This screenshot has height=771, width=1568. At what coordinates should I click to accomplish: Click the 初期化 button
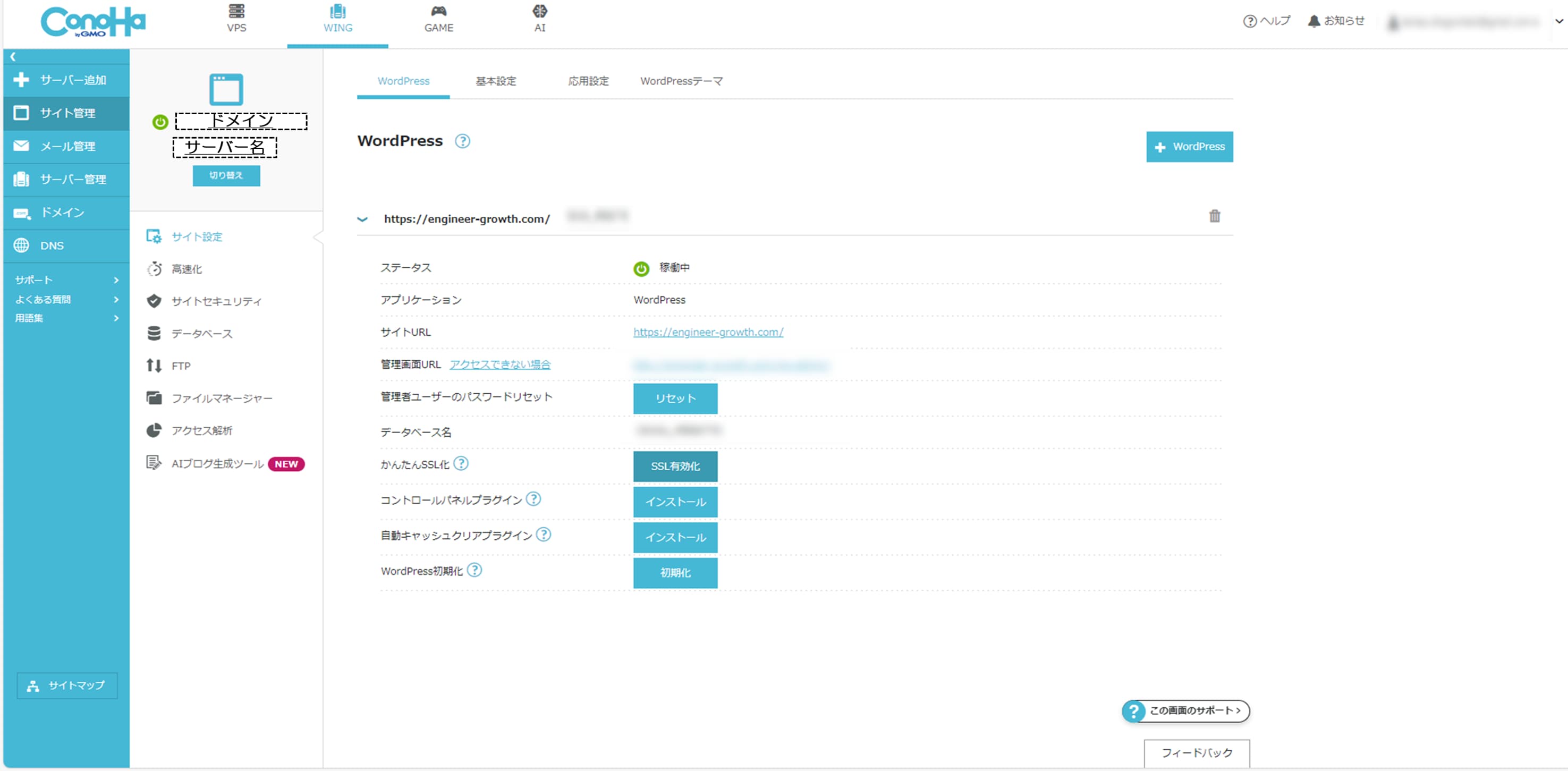point(675,573)
